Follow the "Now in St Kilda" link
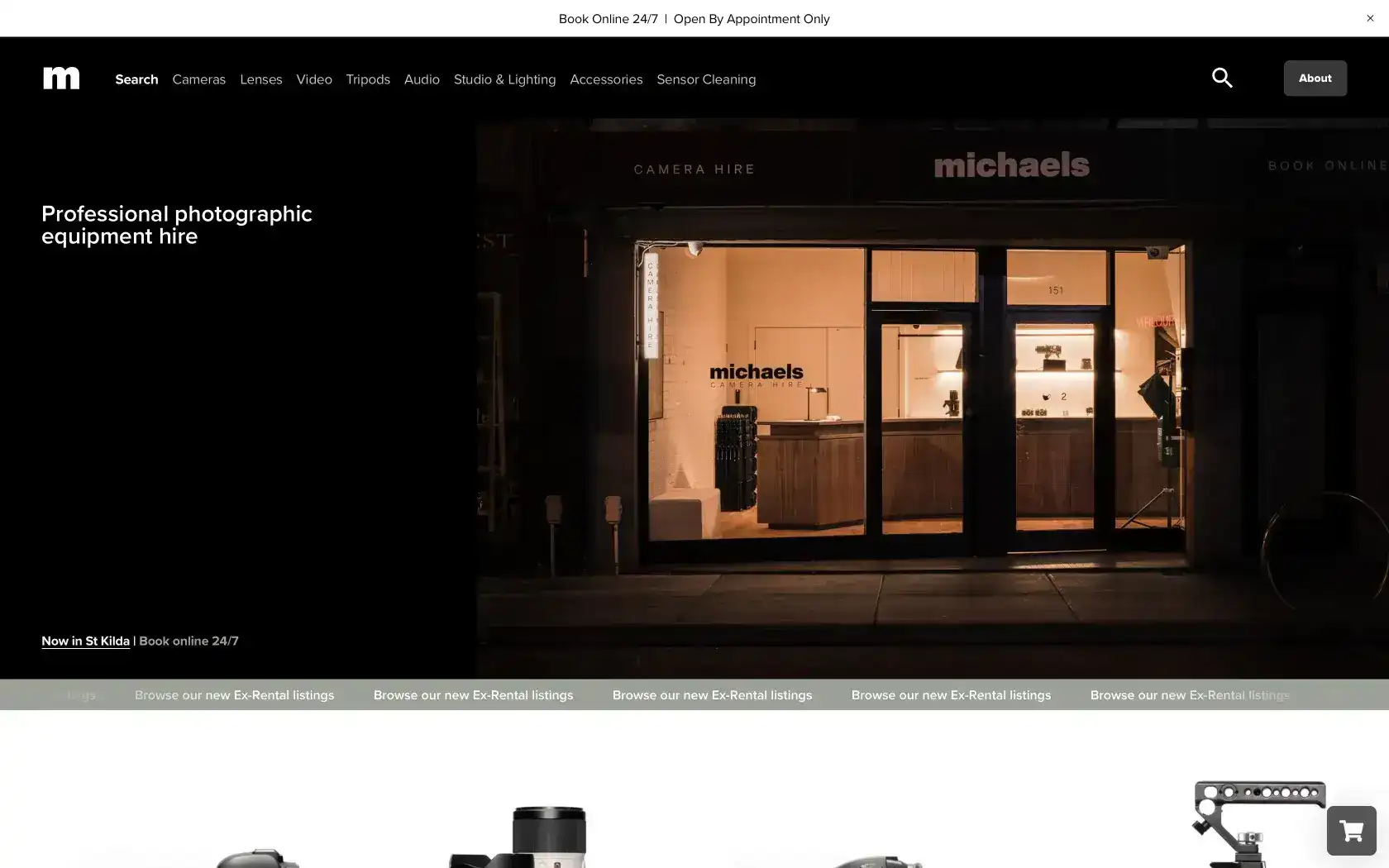The height and width of the screenshot is (868, 1389). click(x=85, y=641)
